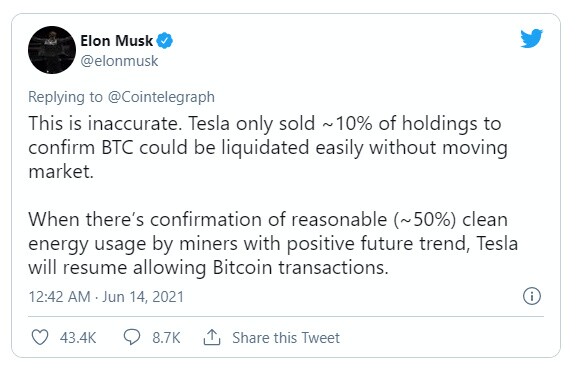Click the 'confirm BTC could be liquidated' line
The height and width of the screenshot is (371, 578).
[x=268, y=148]
